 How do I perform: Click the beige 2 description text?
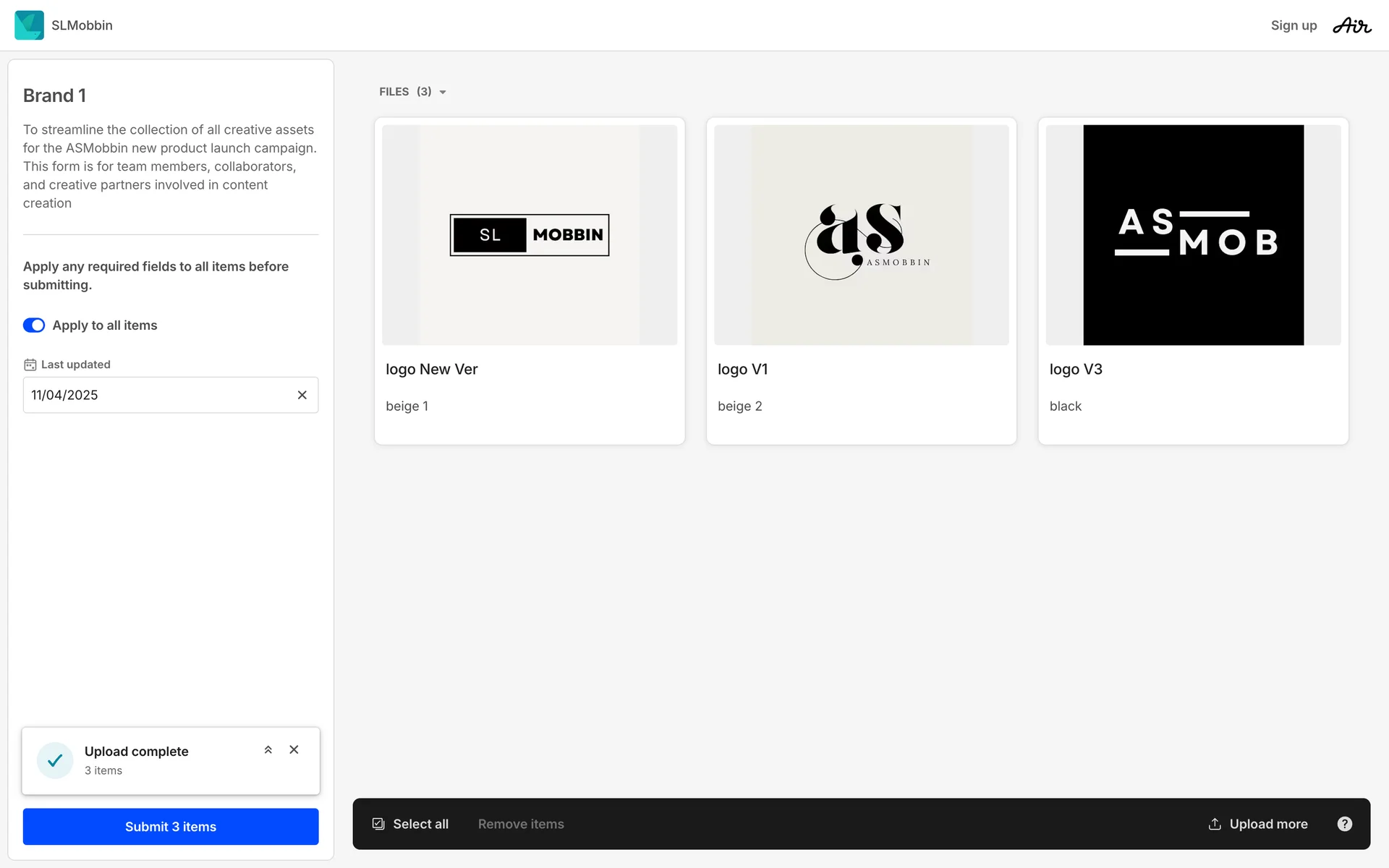[739, 407]
